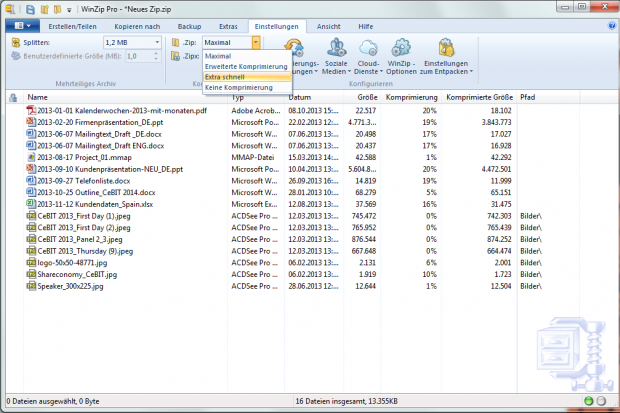This screenshot has height=413, width=620.
Task: Open WinZip-Optionen gear icon
Action: point(401,47)
